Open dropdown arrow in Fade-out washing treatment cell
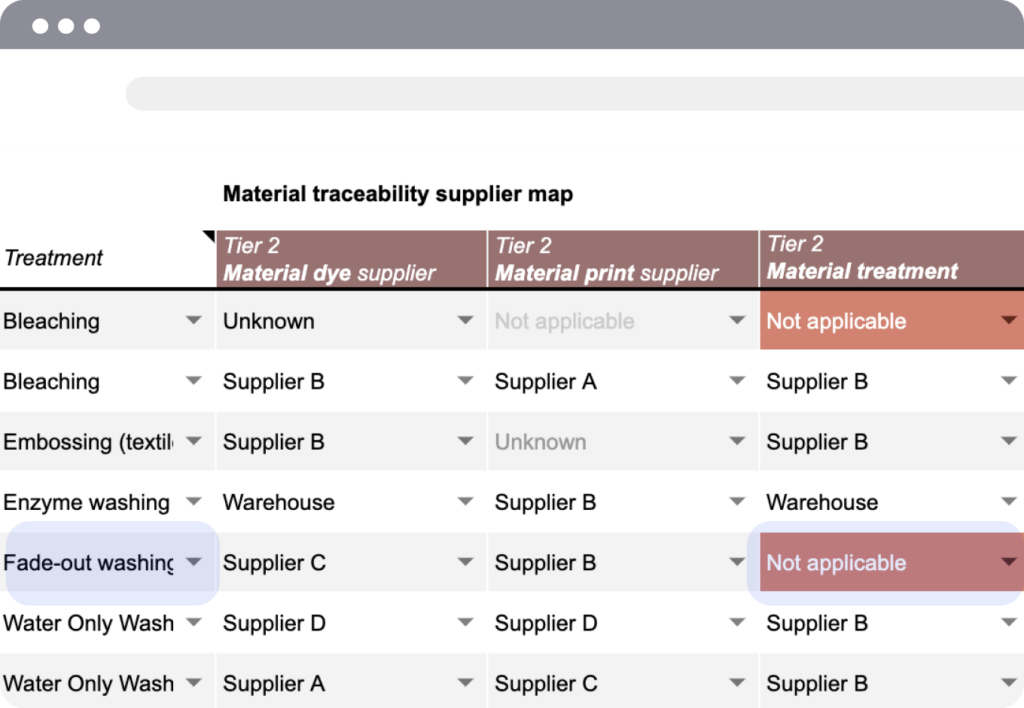This screenshot has width=1024, height=708. pos(194,563)
